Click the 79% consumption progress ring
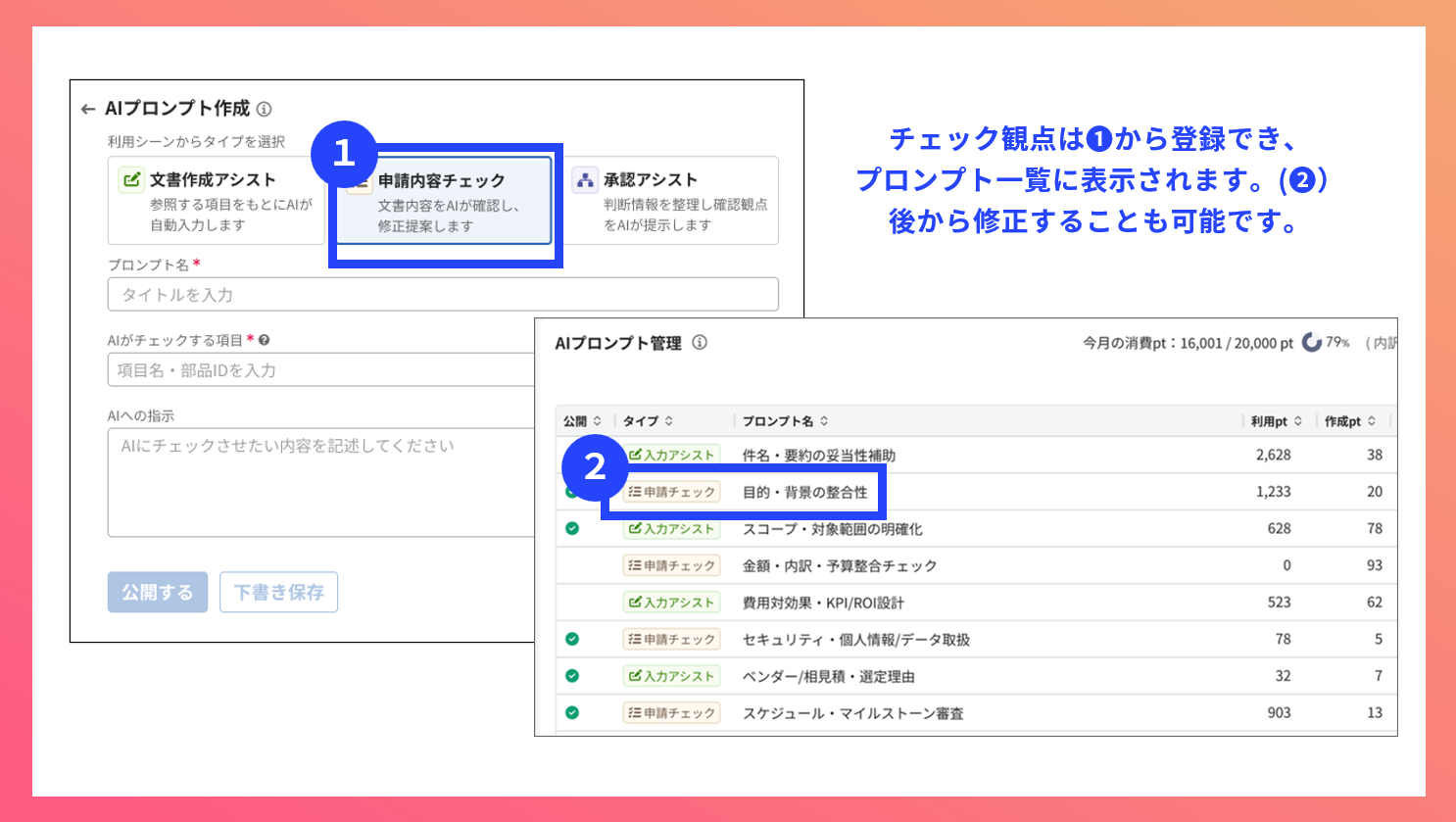Viewport: 1456px width, 822px height. point(1312,343)
